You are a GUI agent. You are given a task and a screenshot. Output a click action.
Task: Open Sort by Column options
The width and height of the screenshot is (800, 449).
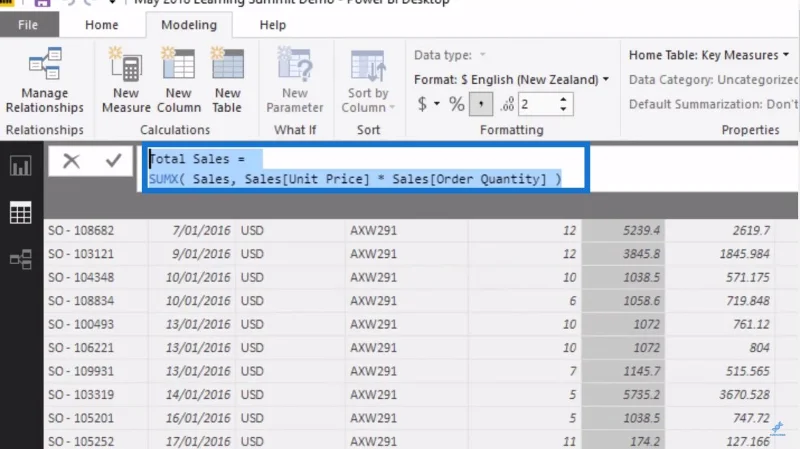click(x=368, y=80)
